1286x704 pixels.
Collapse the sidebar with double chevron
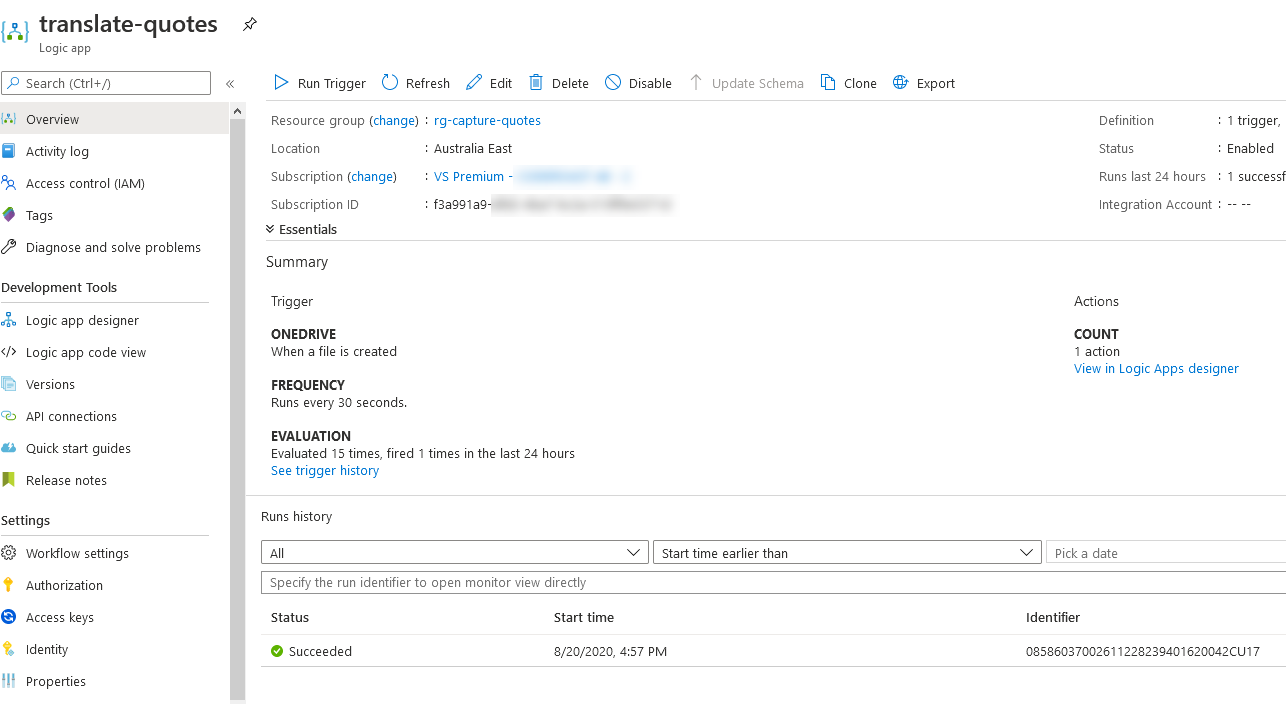[230, 84]
